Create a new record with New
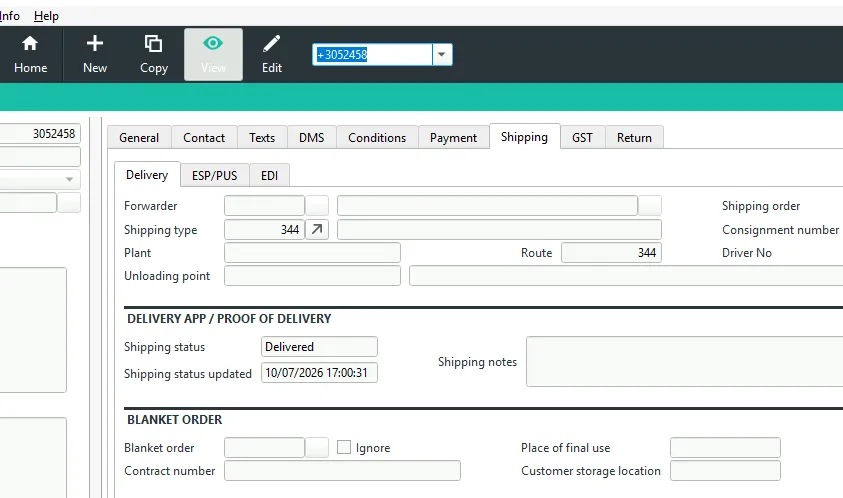 pos(95,55)
